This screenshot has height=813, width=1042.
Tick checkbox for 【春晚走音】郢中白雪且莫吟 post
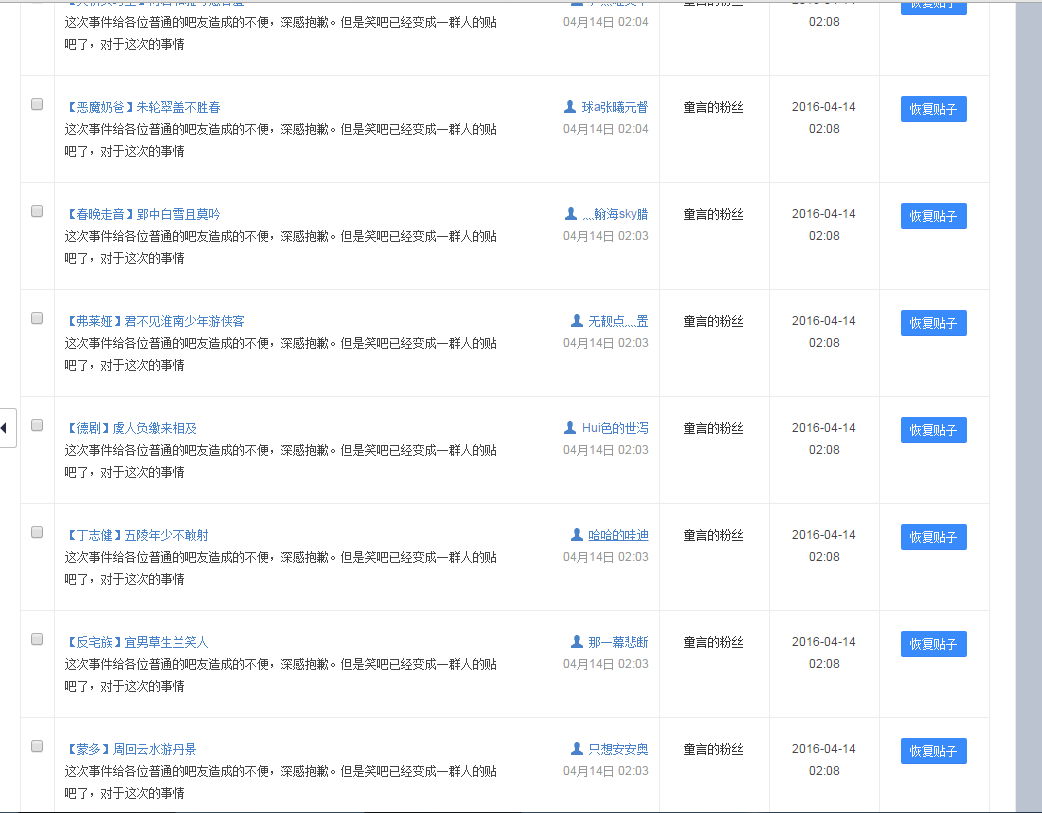[x=37, y=211]
